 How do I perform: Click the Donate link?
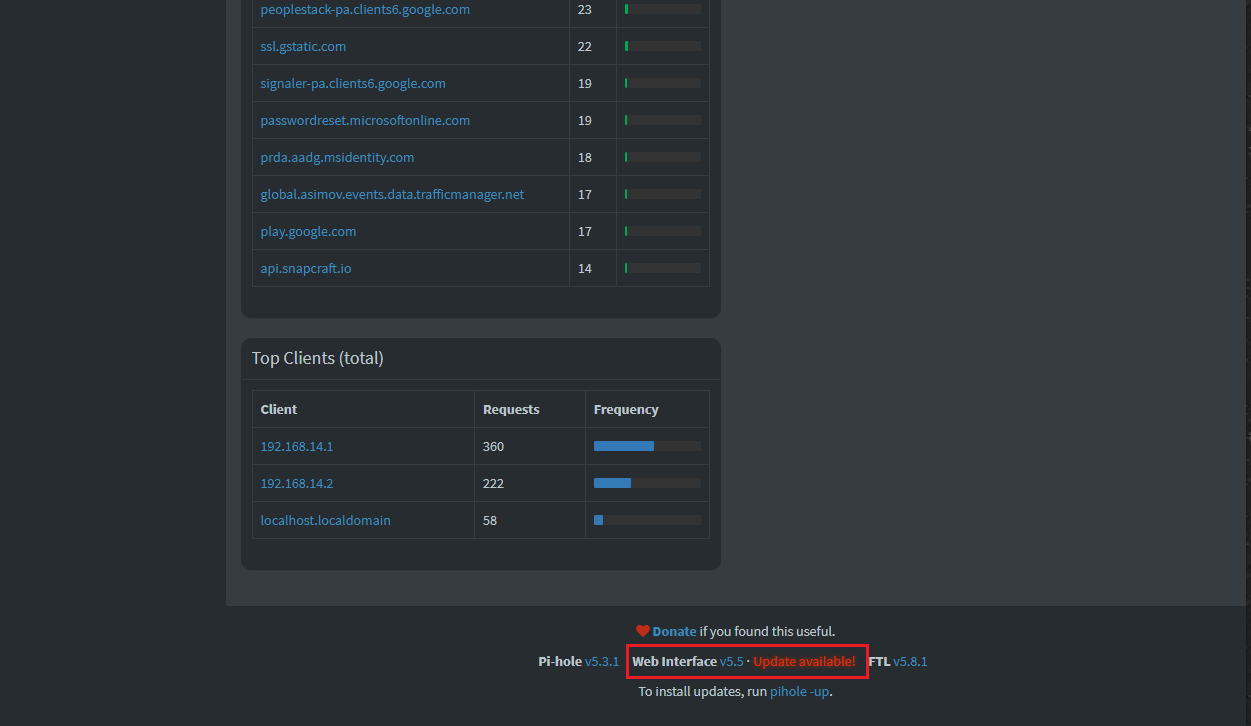674,631
